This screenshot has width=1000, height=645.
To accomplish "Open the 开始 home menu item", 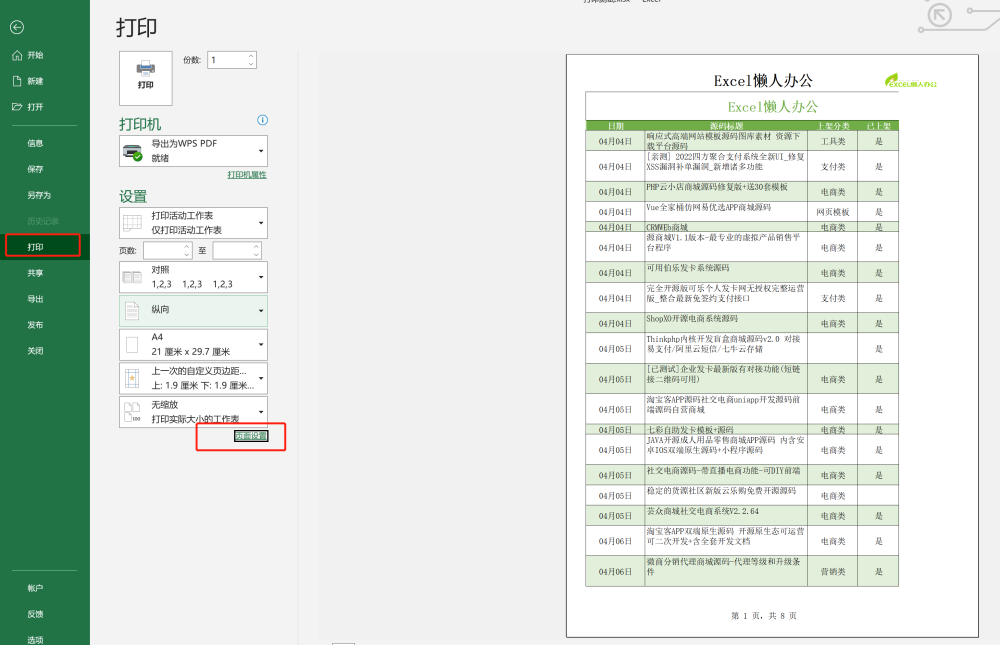I will coord(35,56).
